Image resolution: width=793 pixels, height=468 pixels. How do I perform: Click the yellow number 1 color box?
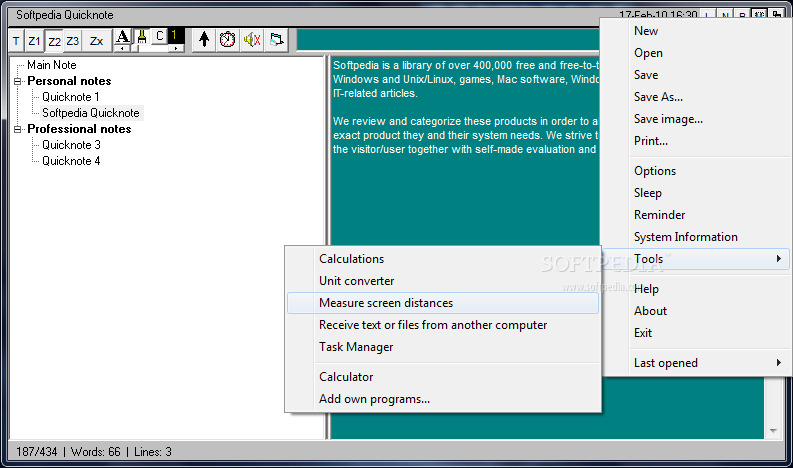(x=175, y=36)
